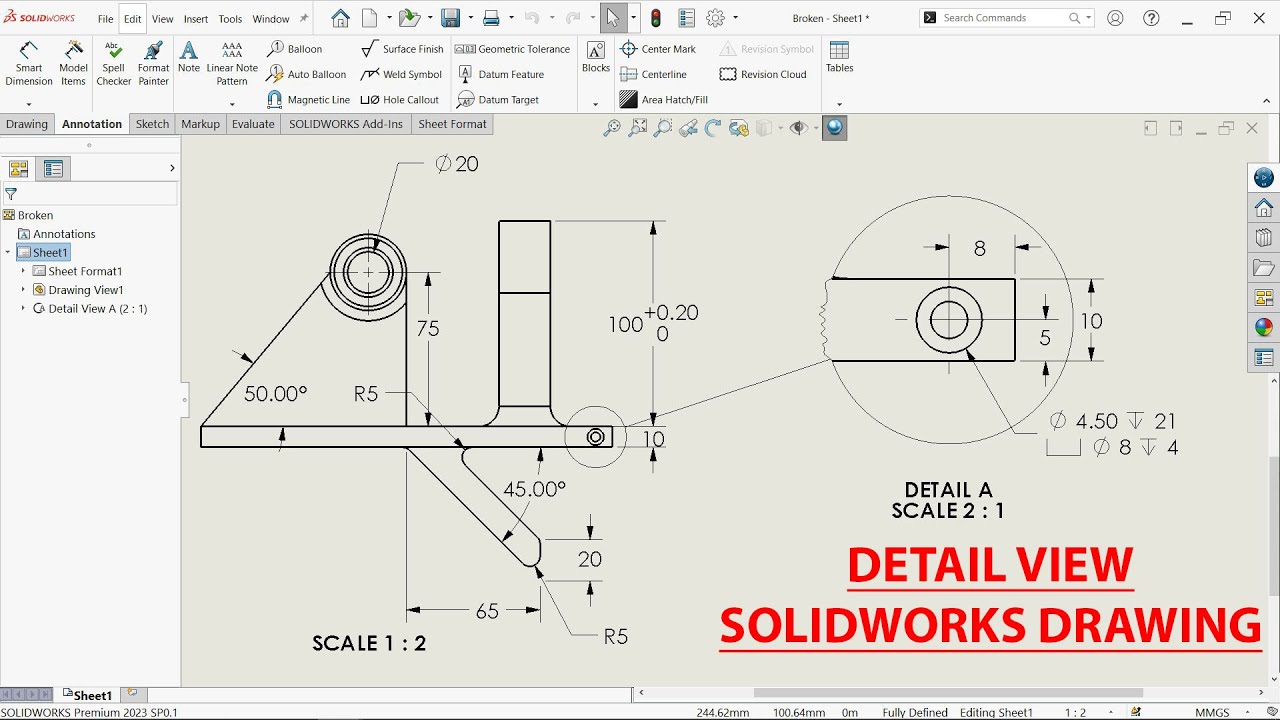This screenshot has width=1280, height=720.
Task: Open the Options gear icon
Action: coord(715,18)
